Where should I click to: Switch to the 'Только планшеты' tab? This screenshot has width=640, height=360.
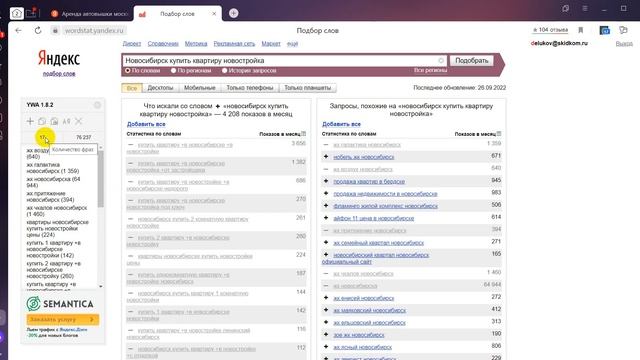pyautogui.click(x=308, y=88)
